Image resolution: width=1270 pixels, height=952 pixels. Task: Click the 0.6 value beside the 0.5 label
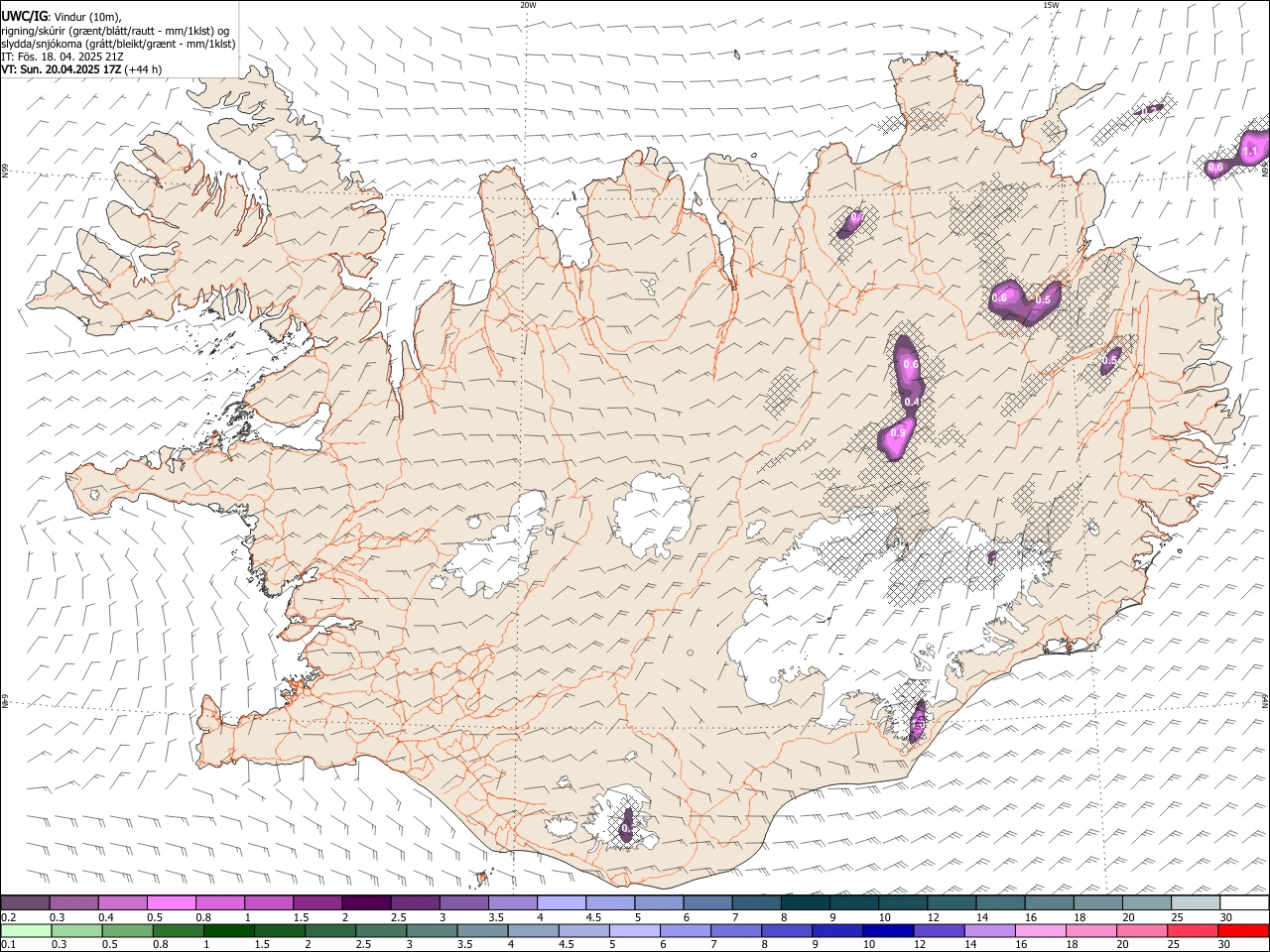pos(999,297)
